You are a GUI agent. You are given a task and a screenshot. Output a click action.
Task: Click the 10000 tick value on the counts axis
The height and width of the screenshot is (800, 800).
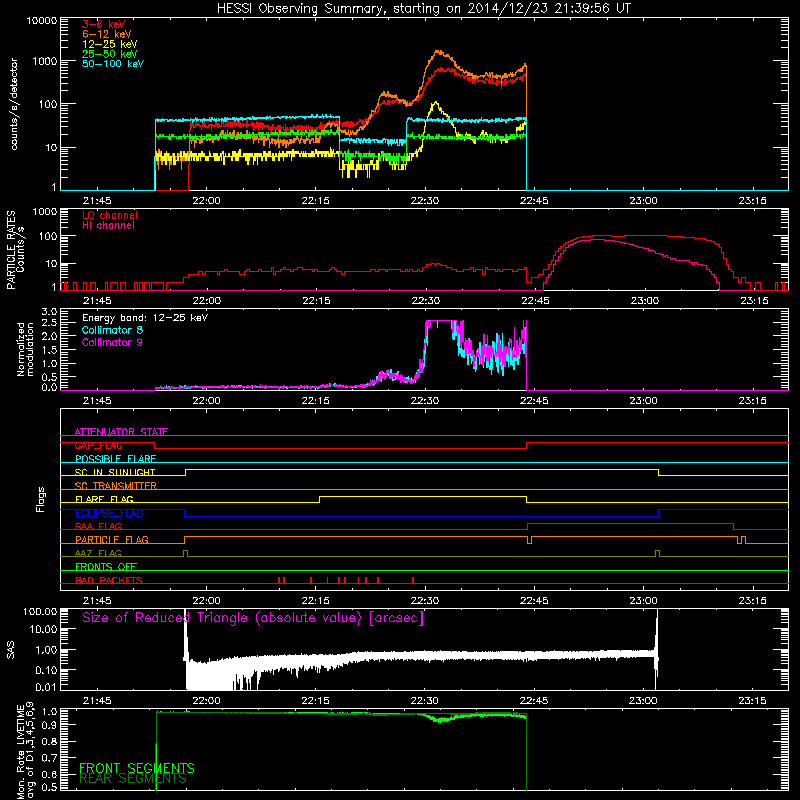42,21
